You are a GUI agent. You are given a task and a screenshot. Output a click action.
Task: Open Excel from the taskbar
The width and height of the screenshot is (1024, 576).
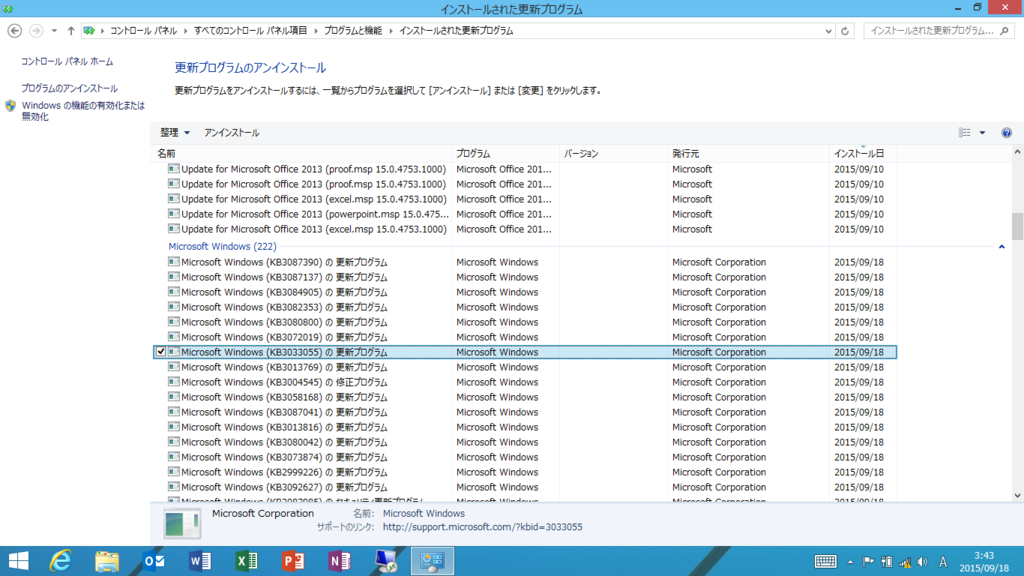(x=246, y=561)
